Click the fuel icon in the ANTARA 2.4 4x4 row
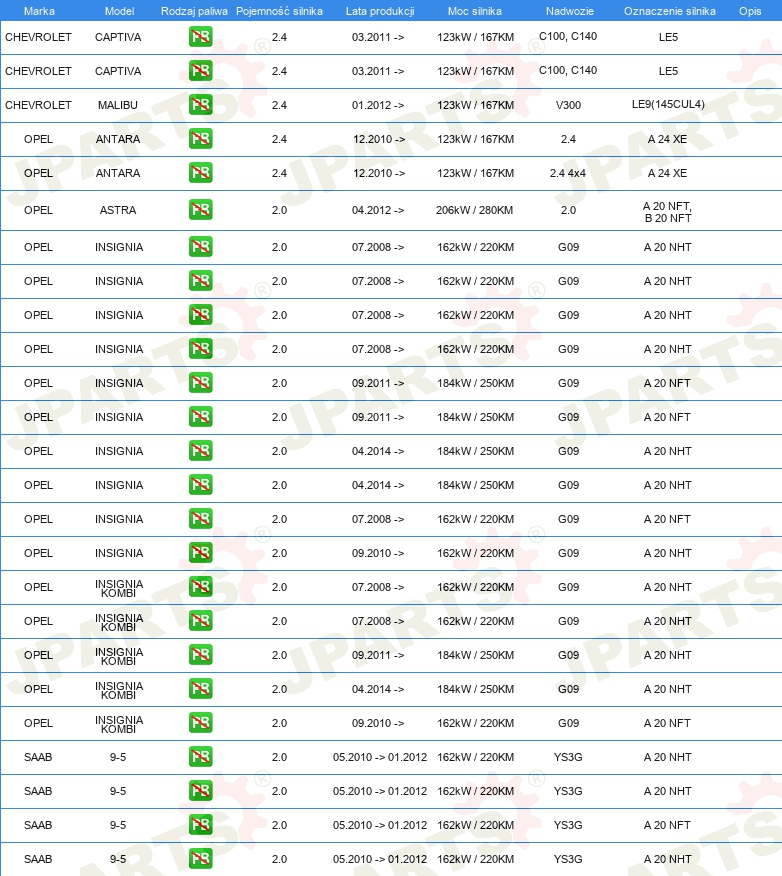782x876 pixels. 201,173
